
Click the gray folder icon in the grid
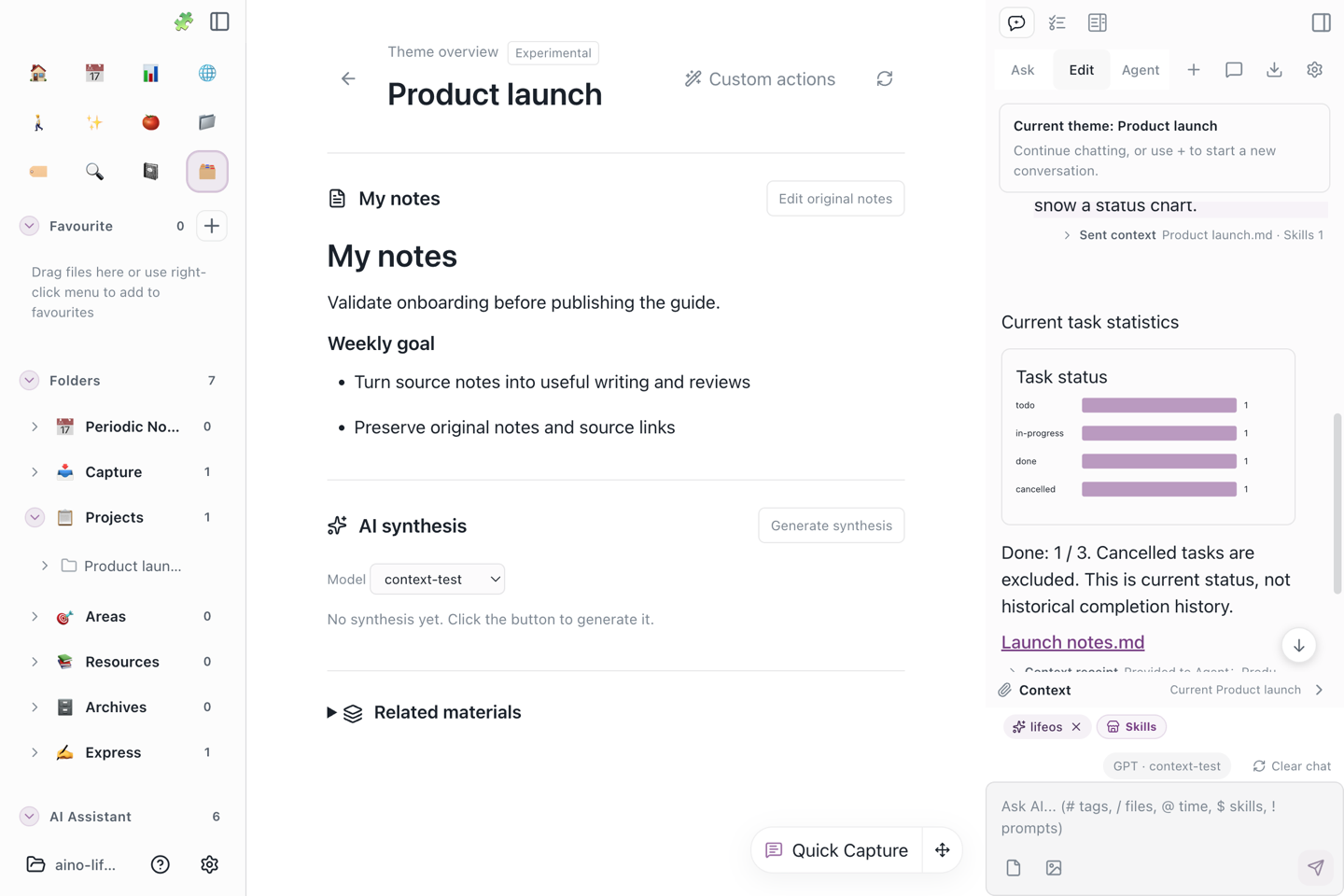[x=207, y=122]
